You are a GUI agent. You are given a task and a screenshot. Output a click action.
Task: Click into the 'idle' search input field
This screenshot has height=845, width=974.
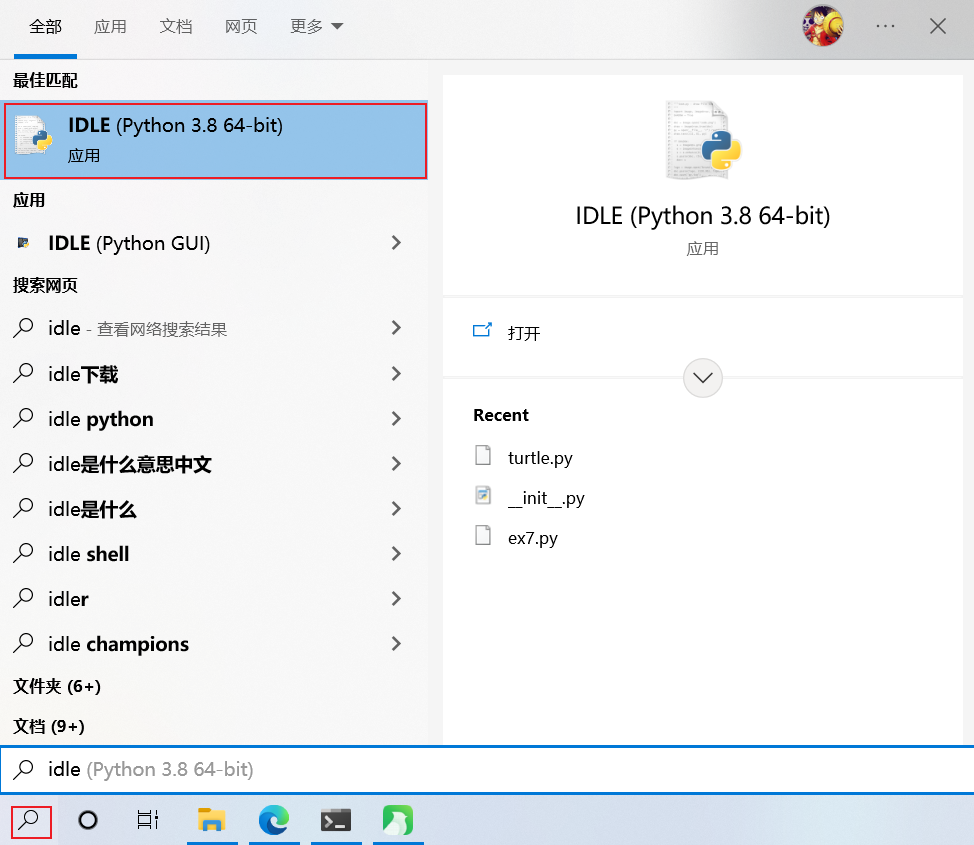pos(487,769)
